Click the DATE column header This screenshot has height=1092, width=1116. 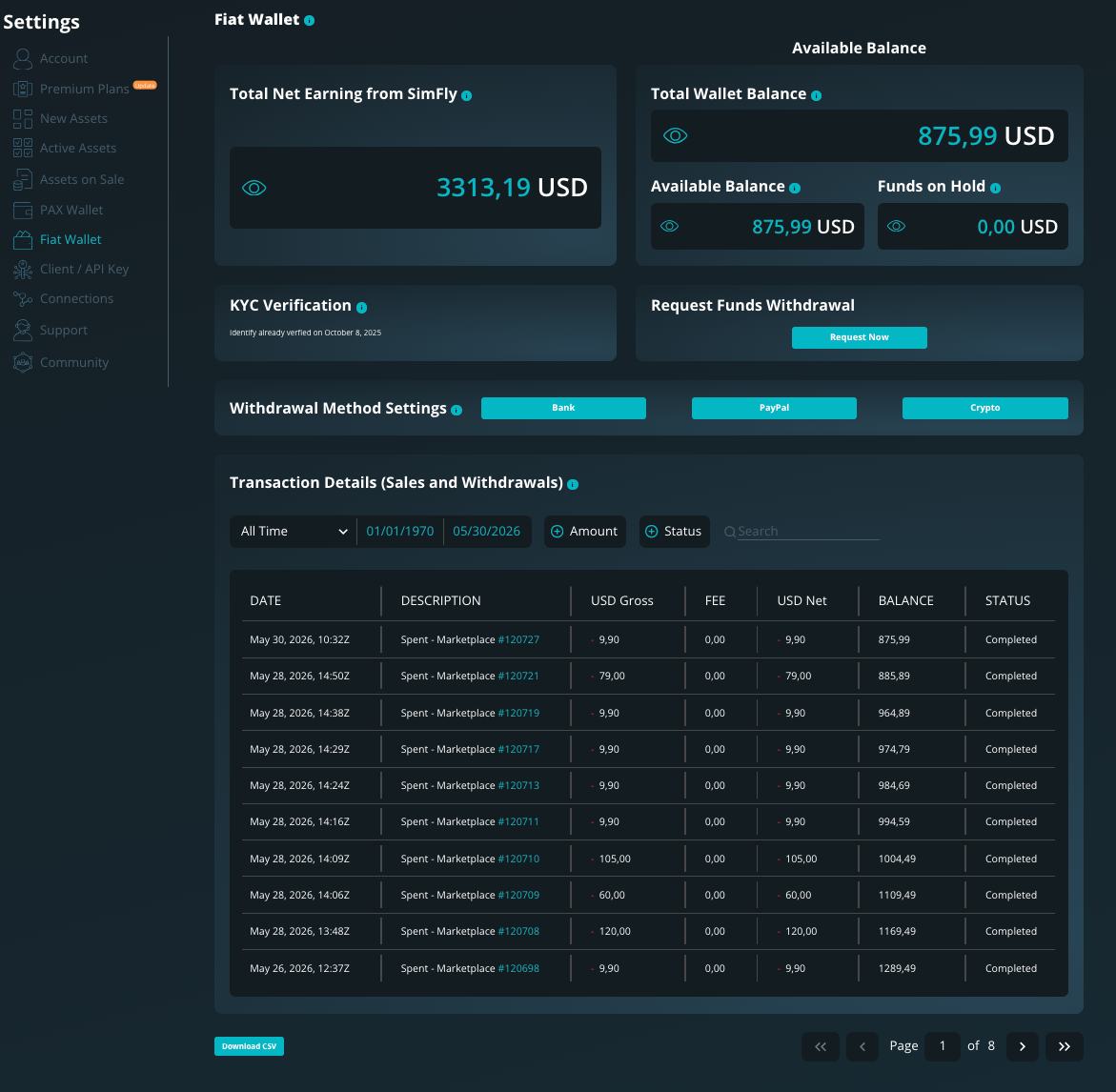pyautogui.click(x=266, y=600)
